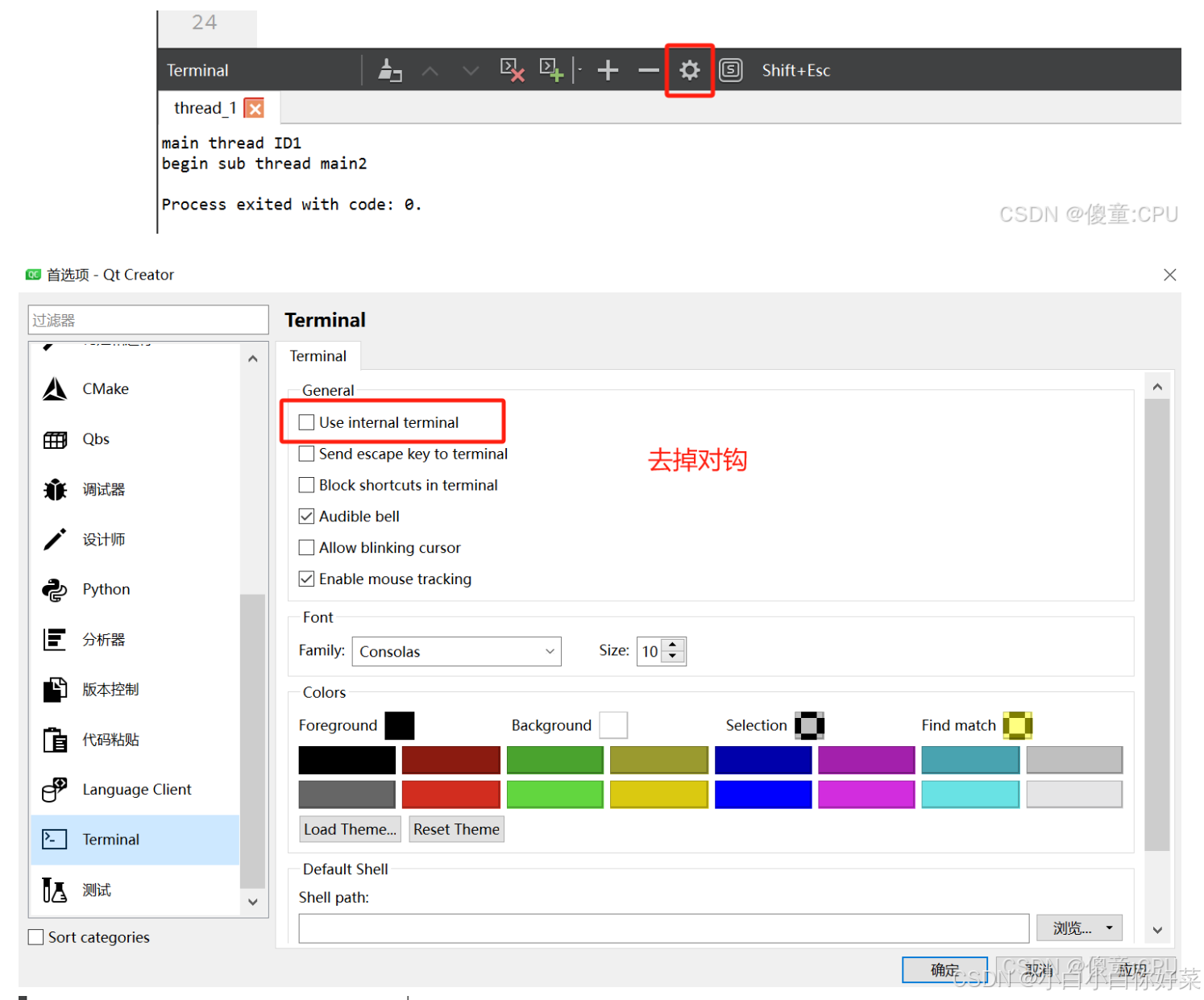The image size is (1204, 1000).
Task: Open the 设计师 designer category
Action: click(x=135, y=539)
